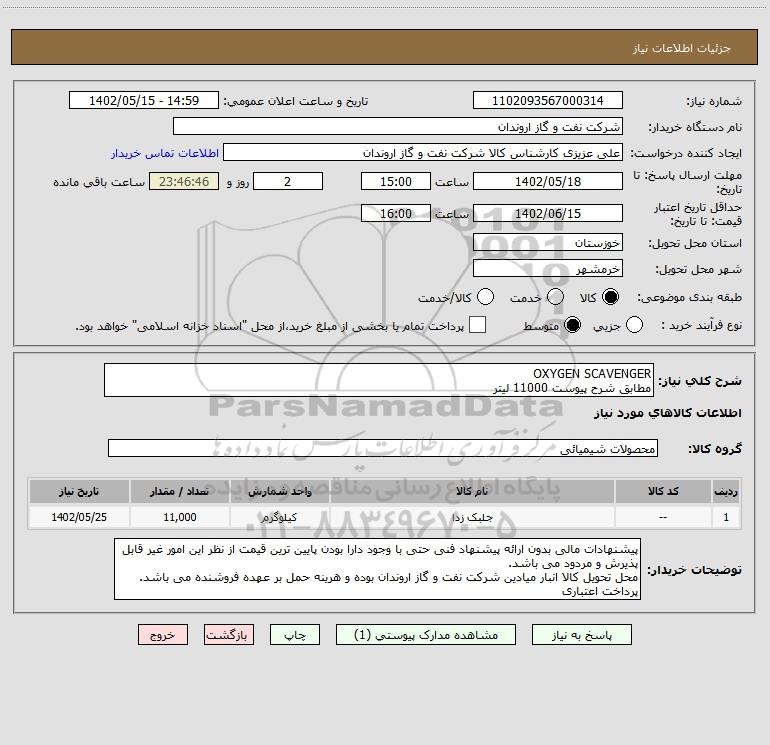Click the خروج exit button

pos(163,635)
